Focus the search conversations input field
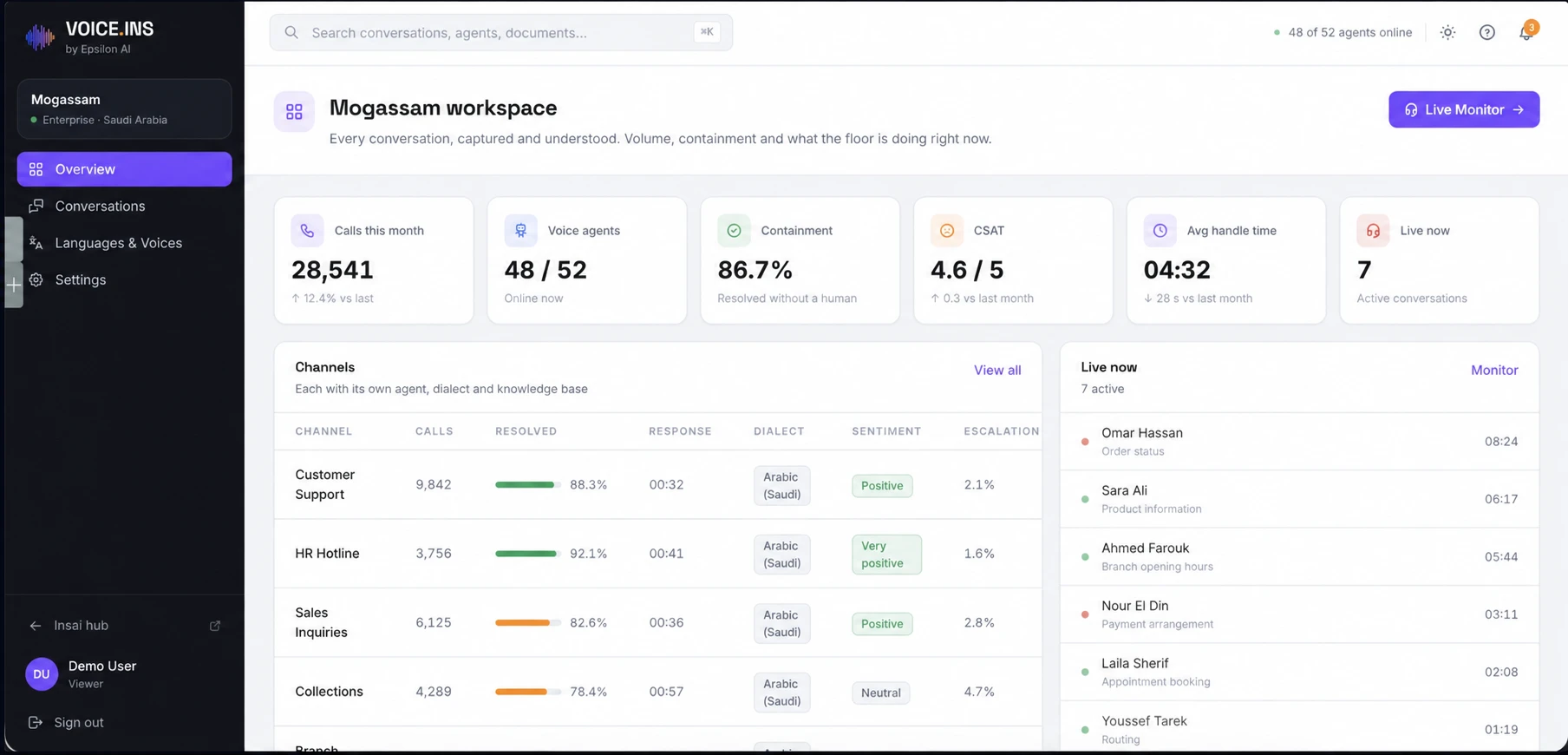The width and height of the screenshot is (1568, 755). point(501,33)
